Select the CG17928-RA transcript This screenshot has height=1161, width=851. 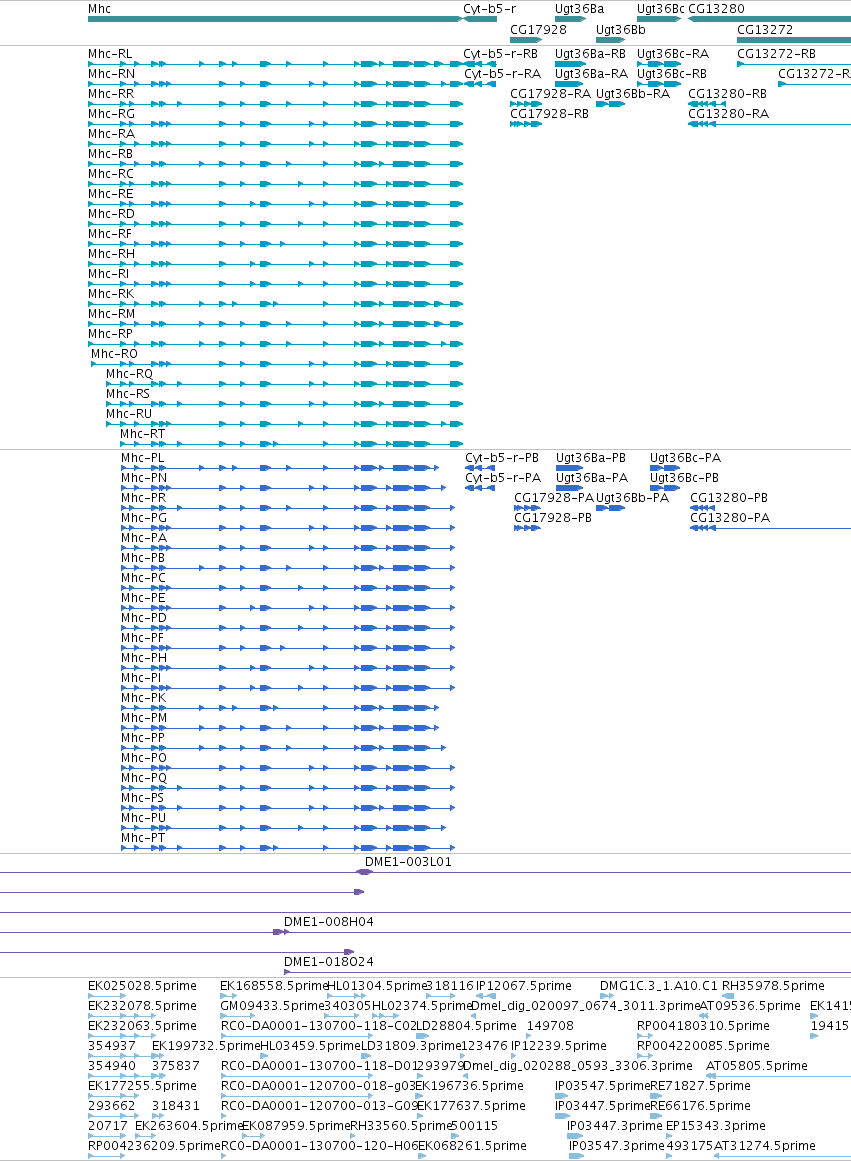click(526, 104)
